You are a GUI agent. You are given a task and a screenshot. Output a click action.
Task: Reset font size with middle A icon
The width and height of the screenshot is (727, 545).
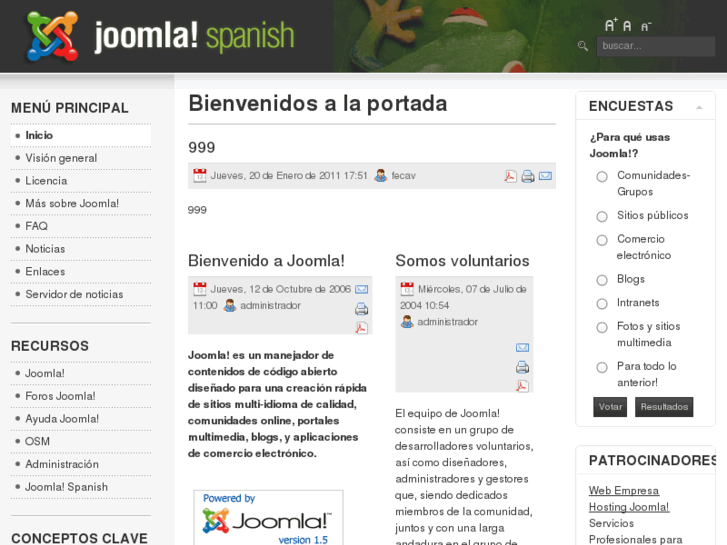(627, 26)
